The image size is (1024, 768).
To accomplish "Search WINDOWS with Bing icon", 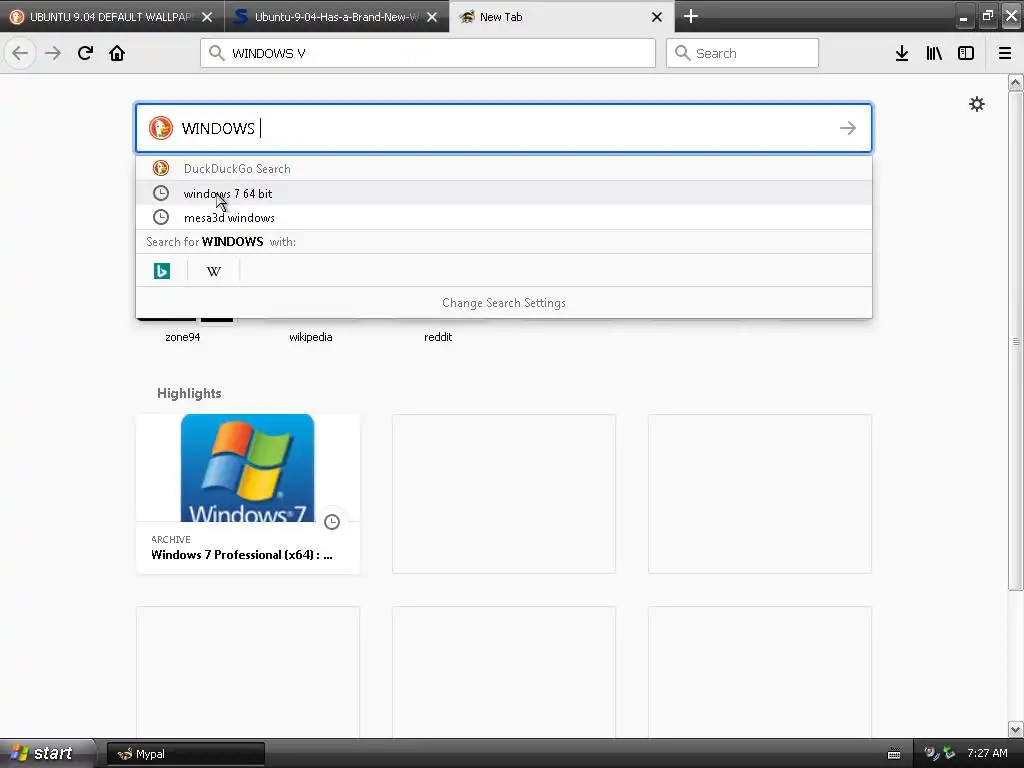I will [162, 270].
